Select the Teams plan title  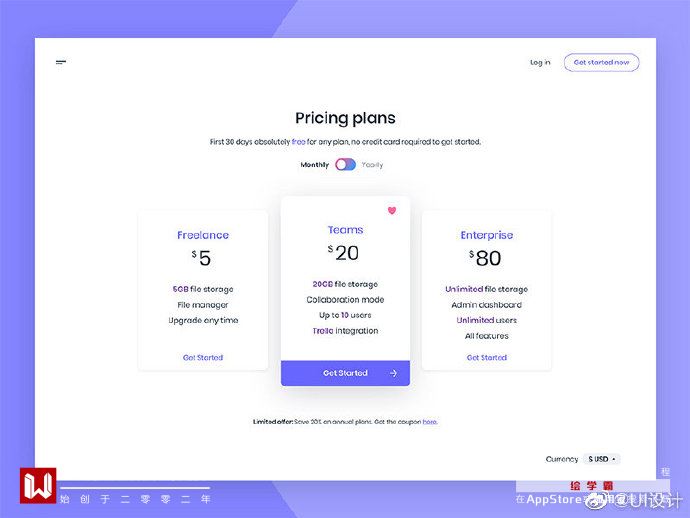click(x=345, y=230)
